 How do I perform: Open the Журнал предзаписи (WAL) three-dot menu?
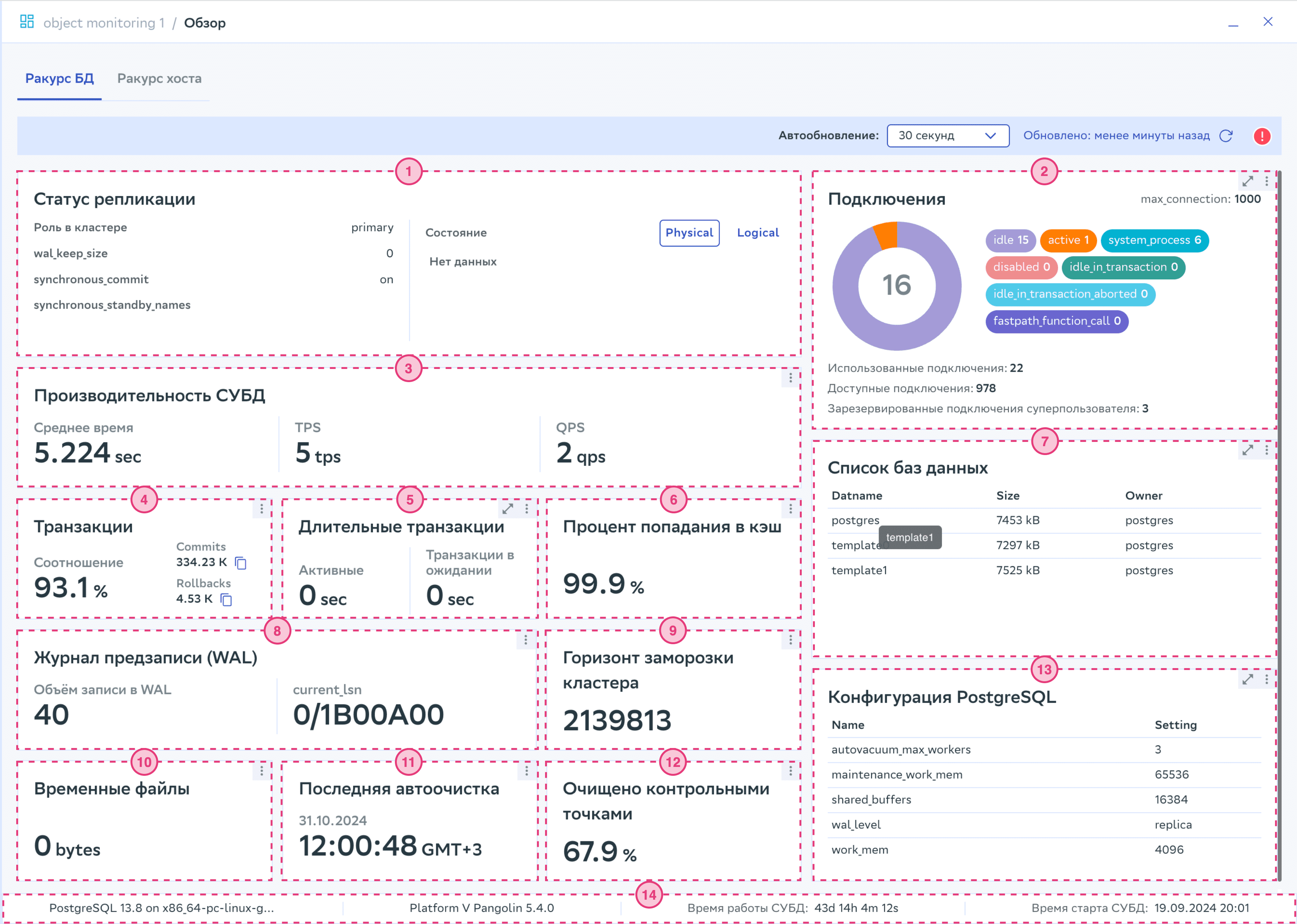(526, 640)
